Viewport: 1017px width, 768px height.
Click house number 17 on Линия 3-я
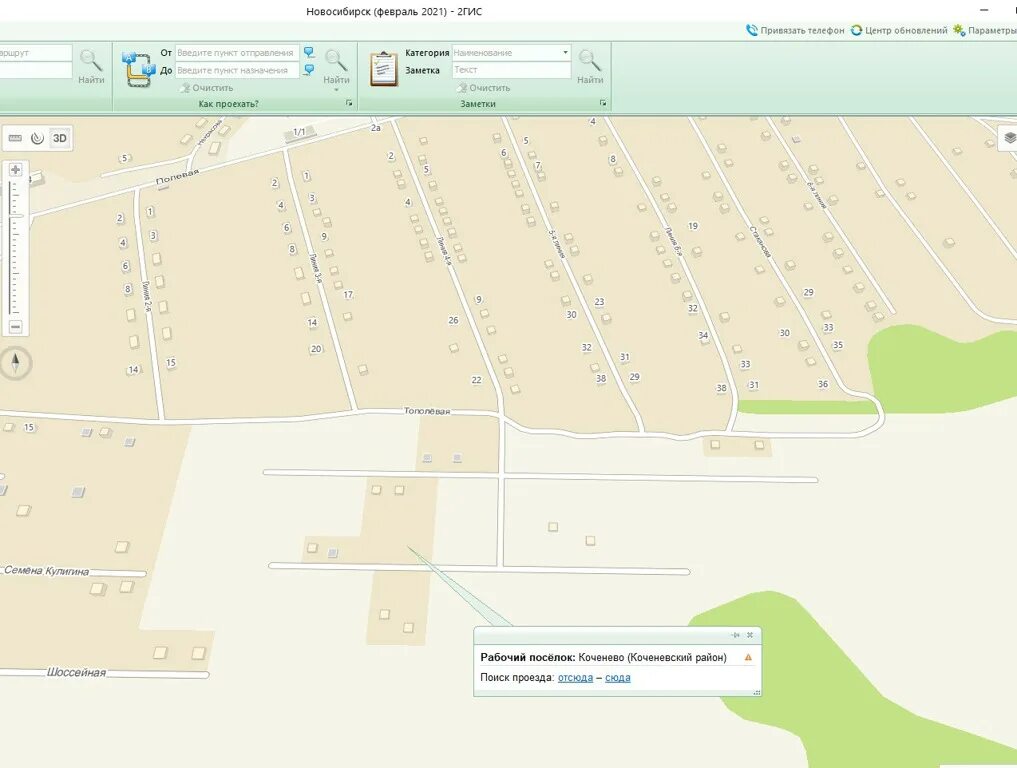[x=348, y=294]
